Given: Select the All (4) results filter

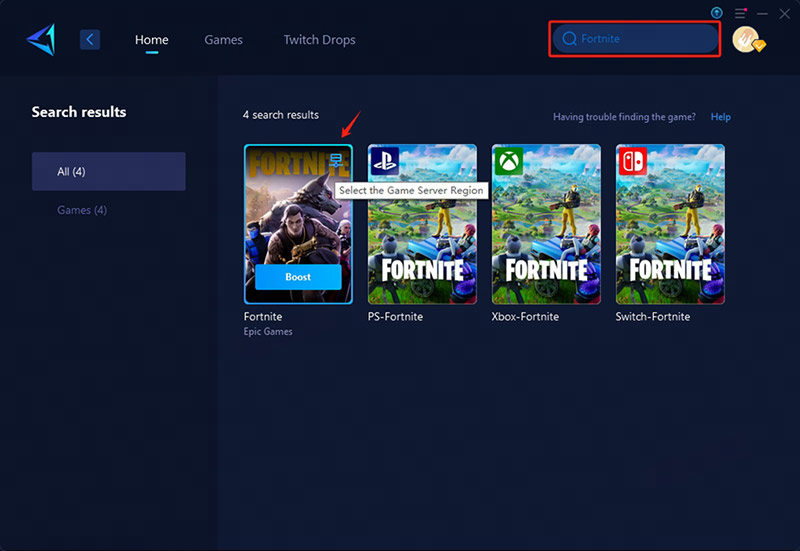Looking at the screenshot, I should click(108, 171).
